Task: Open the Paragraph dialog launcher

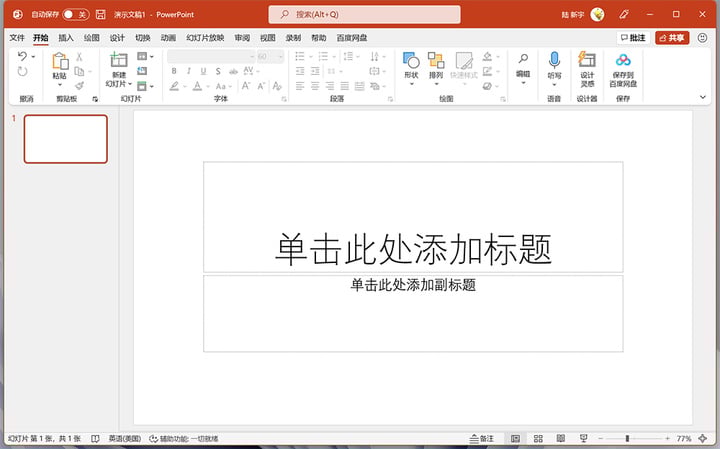Action: (x=390, y=99)
